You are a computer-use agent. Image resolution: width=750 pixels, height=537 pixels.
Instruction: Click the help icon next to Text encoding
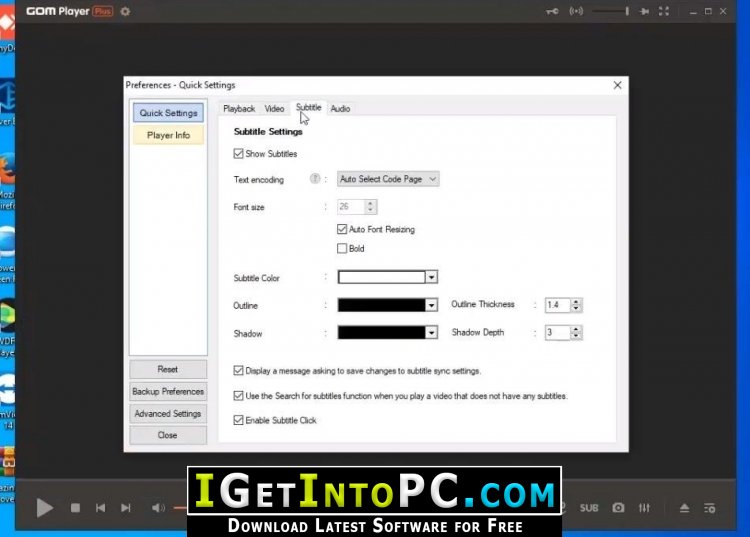click(x=314, y=179)
